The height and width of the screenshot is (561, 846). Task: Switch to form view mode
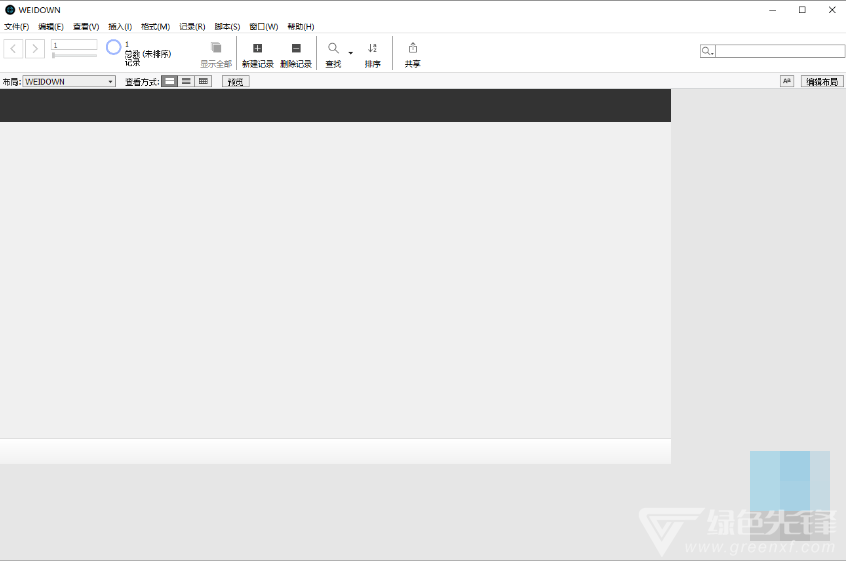click(x=169, y=81)
